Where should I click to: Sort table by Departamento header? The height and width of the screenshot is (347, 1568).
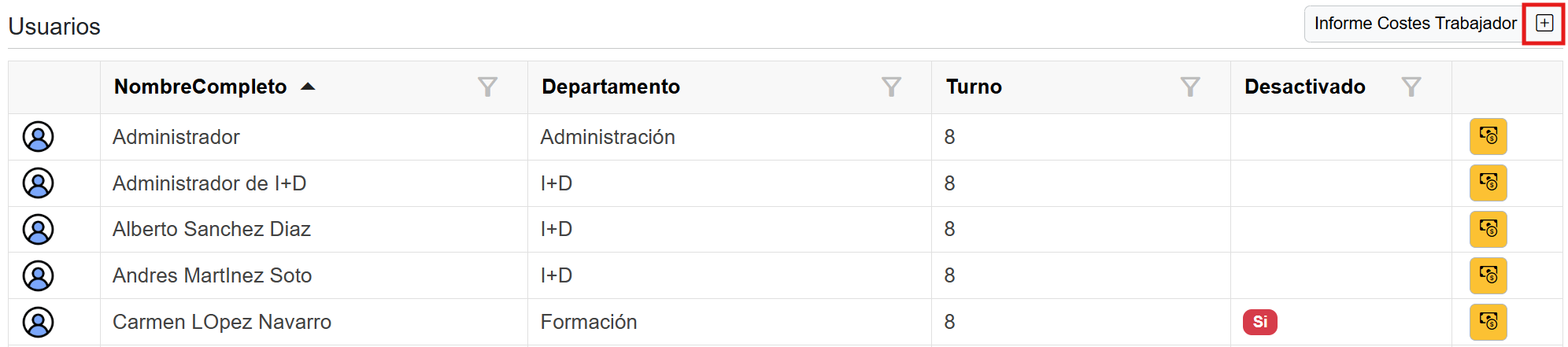click(611, 87)
